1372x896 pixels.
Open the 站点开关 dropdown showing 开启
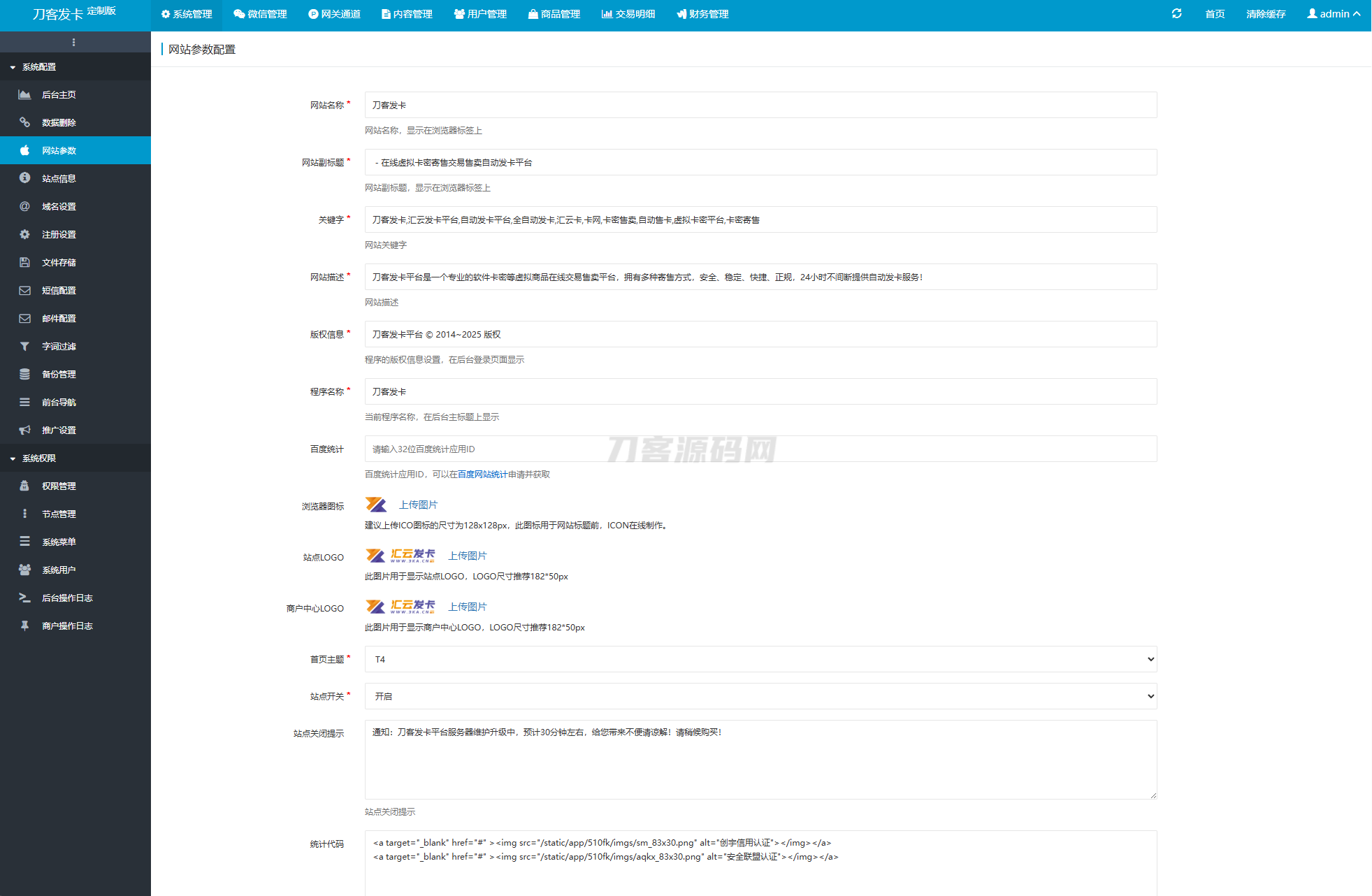click(760, 696)
